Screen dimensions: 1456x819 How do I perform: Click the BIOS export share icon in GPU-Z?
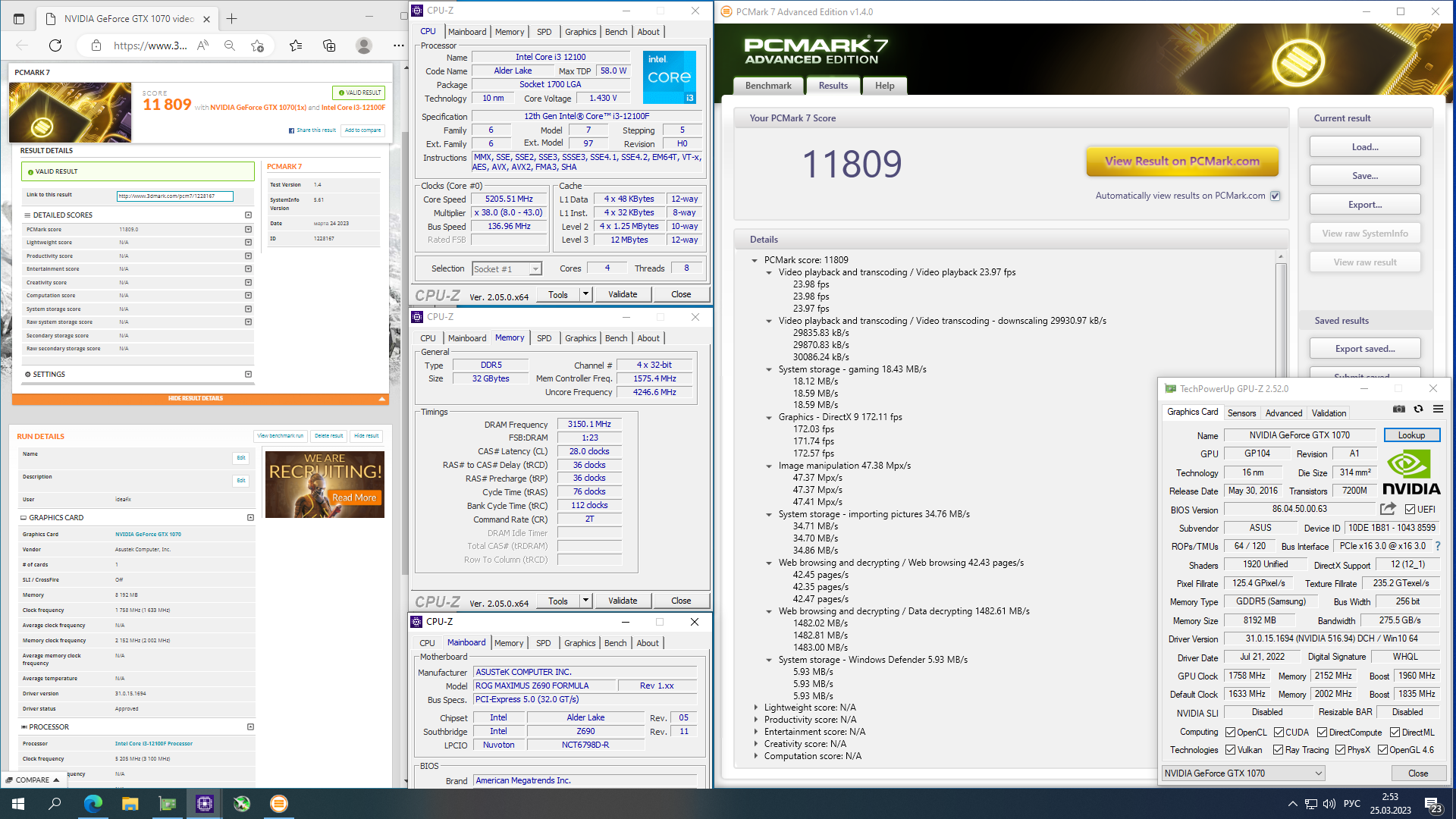tap(1388, 509)
